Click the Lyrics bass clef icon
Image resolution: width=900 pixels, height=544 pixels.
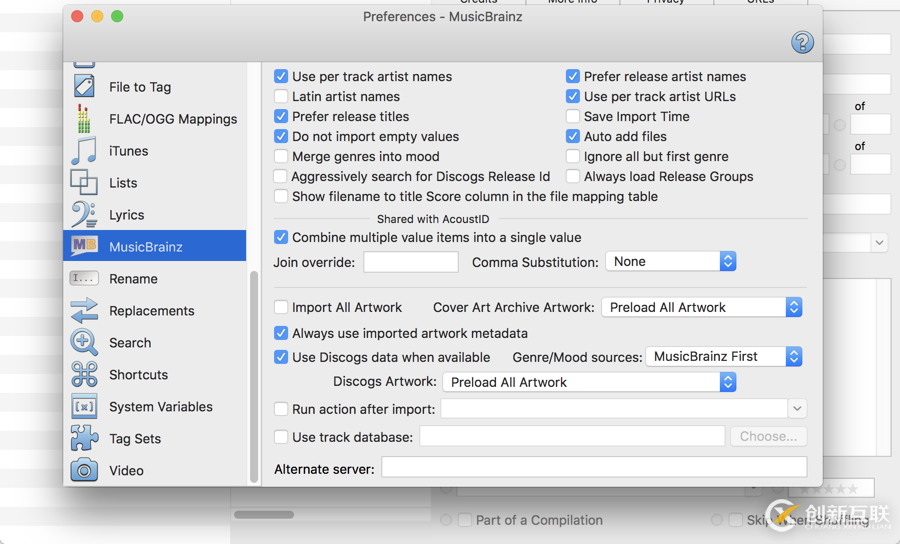[x=84, y=215]
